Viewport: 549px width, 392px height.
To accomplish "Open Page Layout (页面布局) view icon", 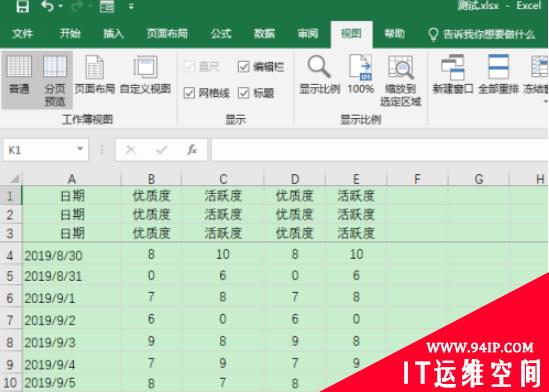I will coord(95,75).
